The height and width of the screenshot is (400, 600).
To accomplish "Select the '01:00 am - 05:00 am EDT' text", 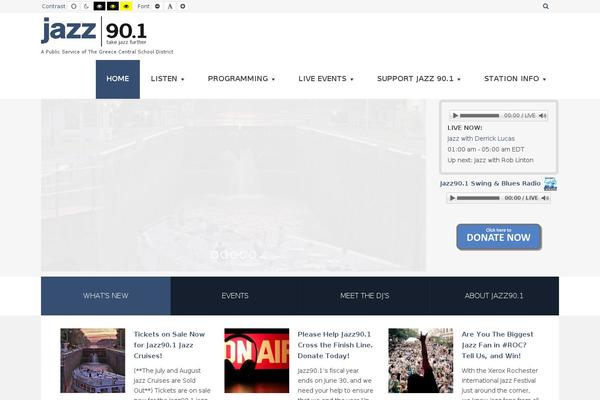I will coord(486,149).
